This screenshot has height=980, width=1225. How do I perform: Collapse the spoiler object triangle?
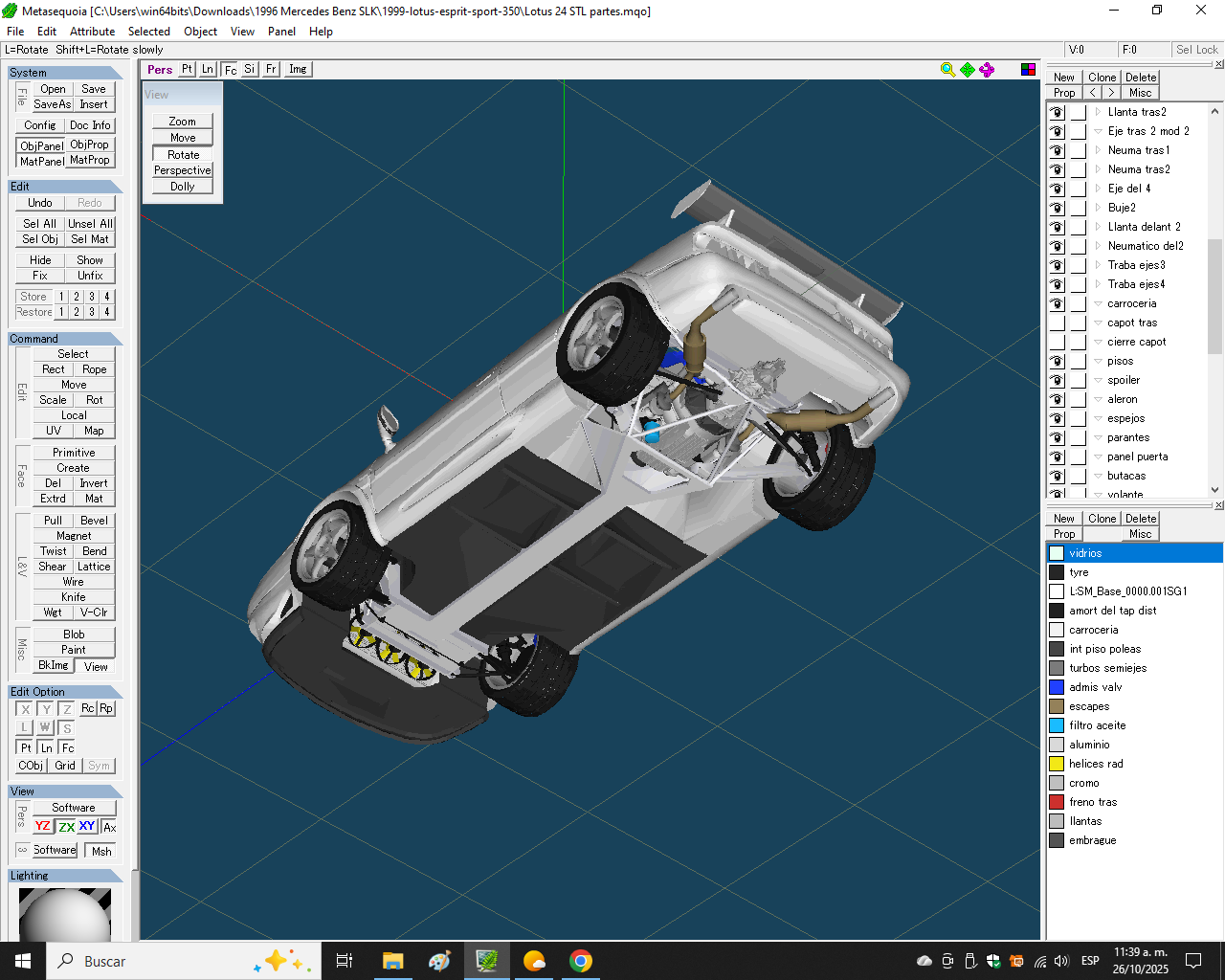coord(1098,380)
